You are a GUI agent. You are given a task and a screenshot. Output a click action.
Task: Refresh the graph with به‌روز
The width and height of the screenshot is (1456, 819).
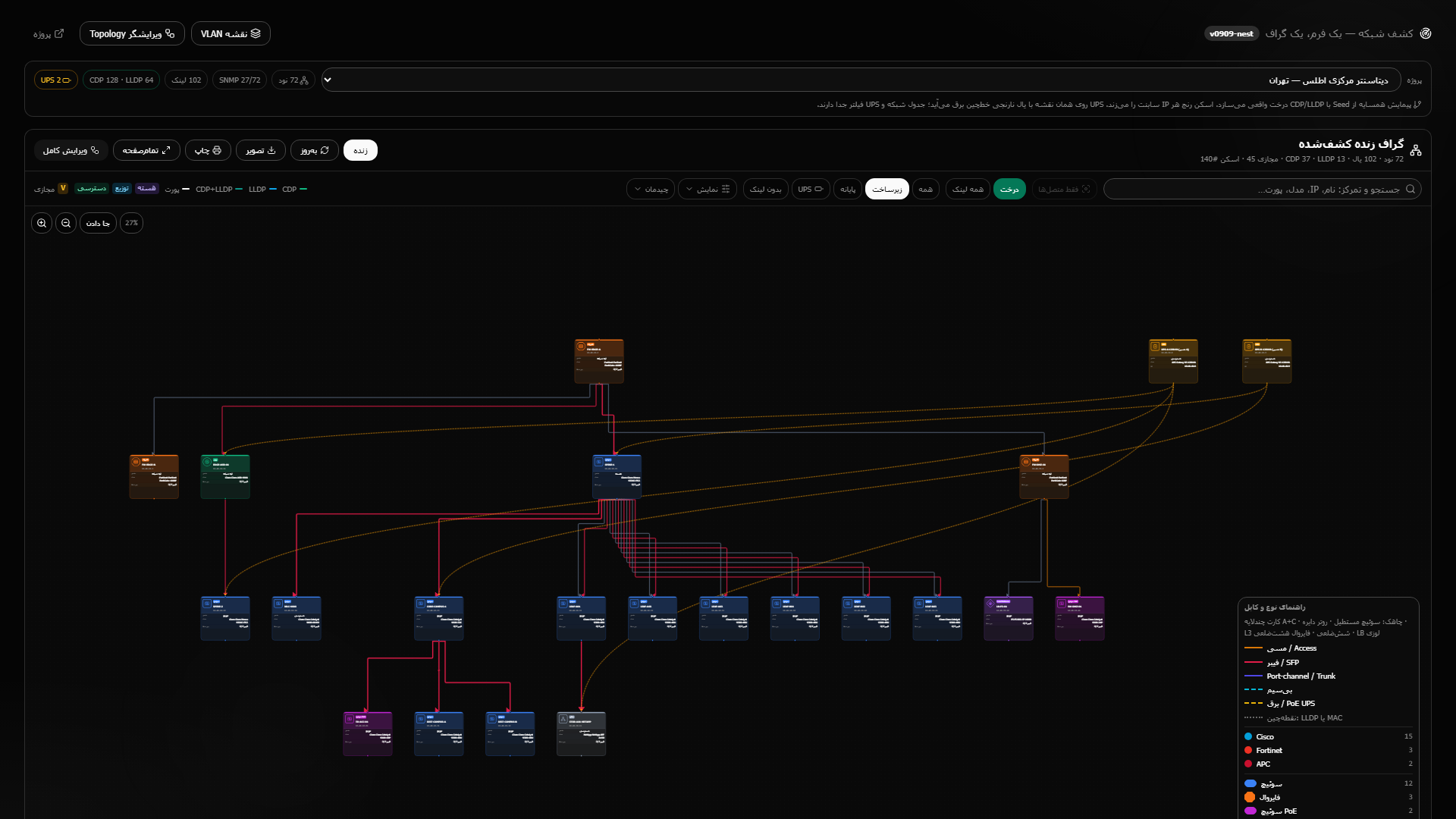[x=315, y=150]
